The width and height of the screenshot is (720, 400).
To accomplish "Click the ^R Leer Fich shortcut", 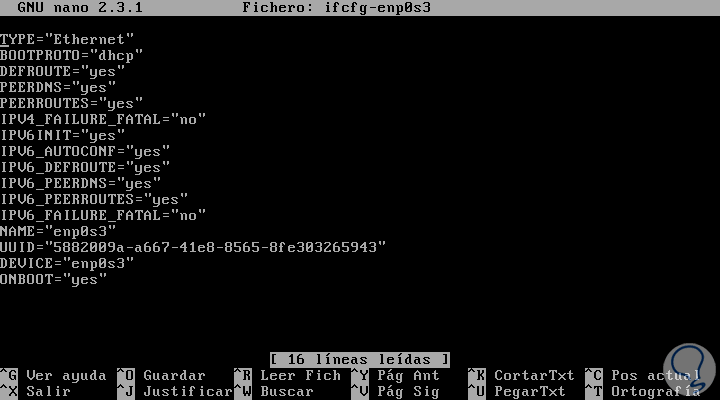I will tap(287, 375).
